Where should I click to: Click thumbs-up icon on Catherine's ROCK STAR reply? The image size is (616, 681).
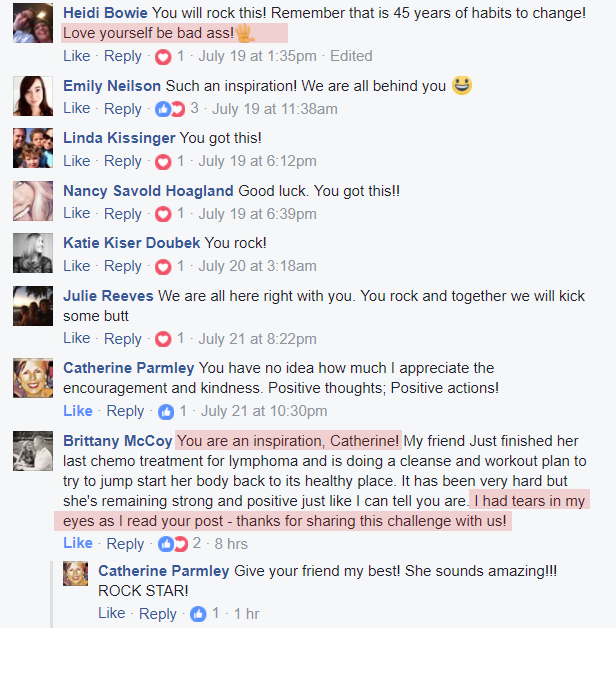click(198, 614)
